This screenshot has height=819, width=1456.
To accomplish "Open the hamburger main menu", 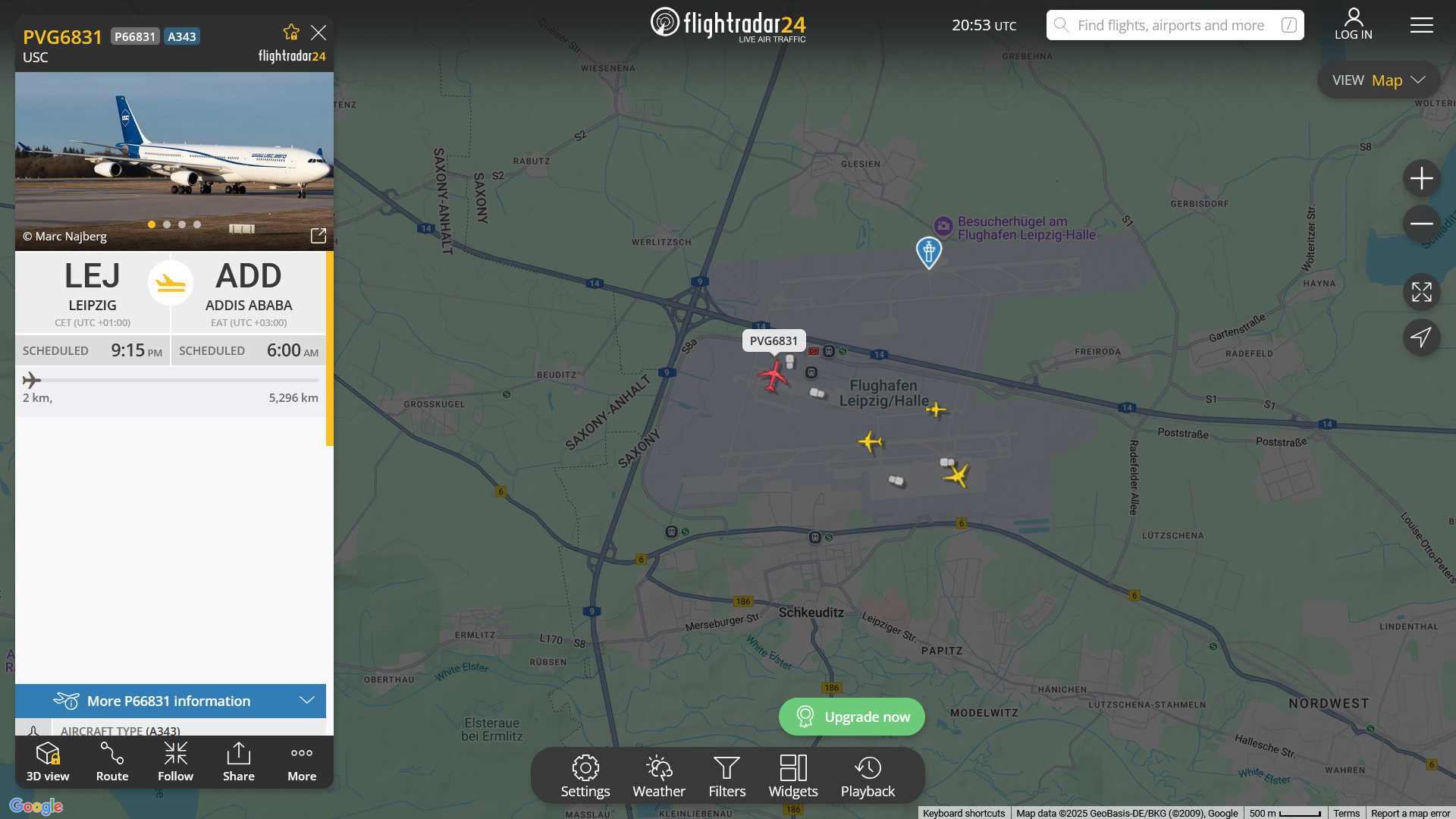I will pos(1421,25).
